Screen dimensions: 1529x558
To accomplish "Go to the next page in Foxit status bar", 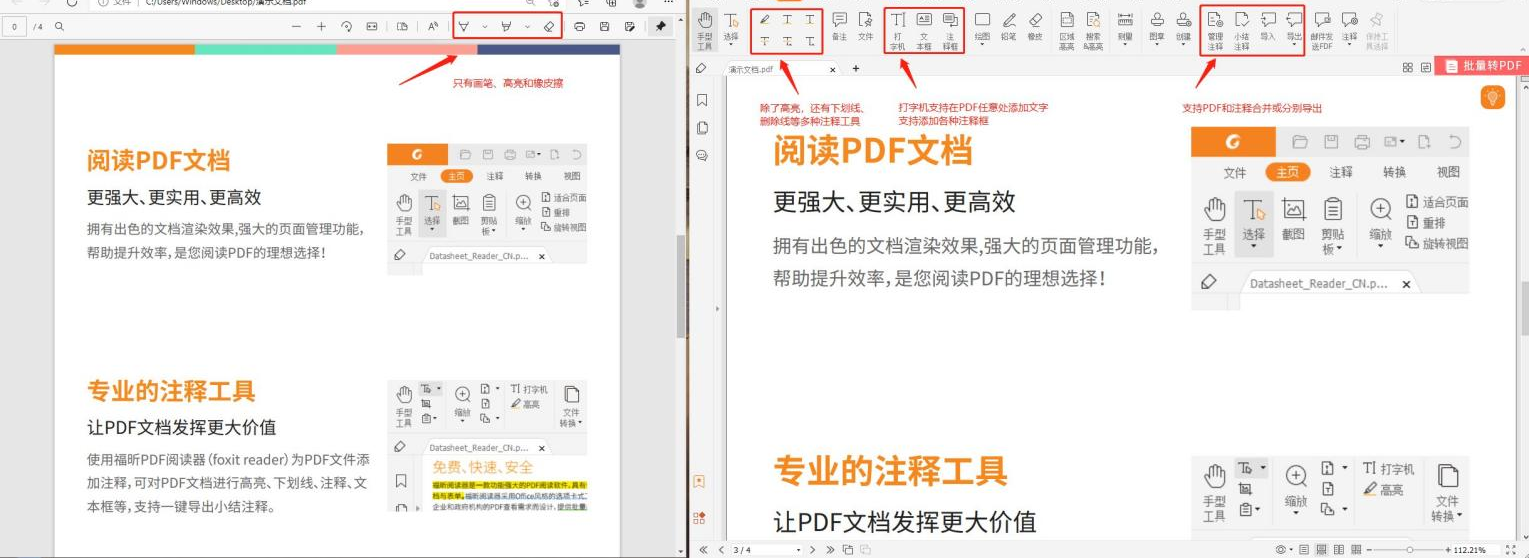I will (813, 550).
